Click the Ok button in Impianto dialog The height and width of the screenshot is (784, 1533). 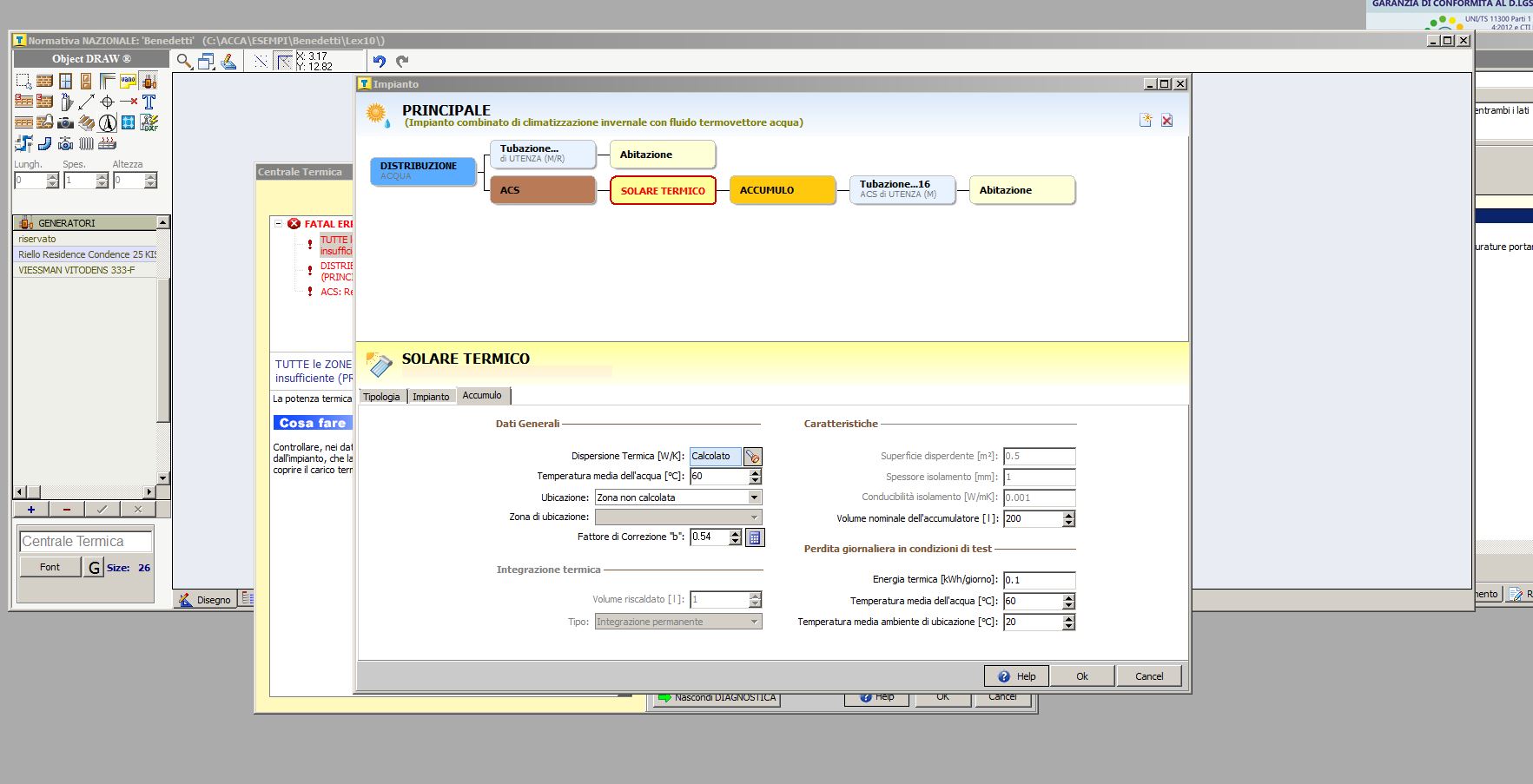tap(1081, 676)
